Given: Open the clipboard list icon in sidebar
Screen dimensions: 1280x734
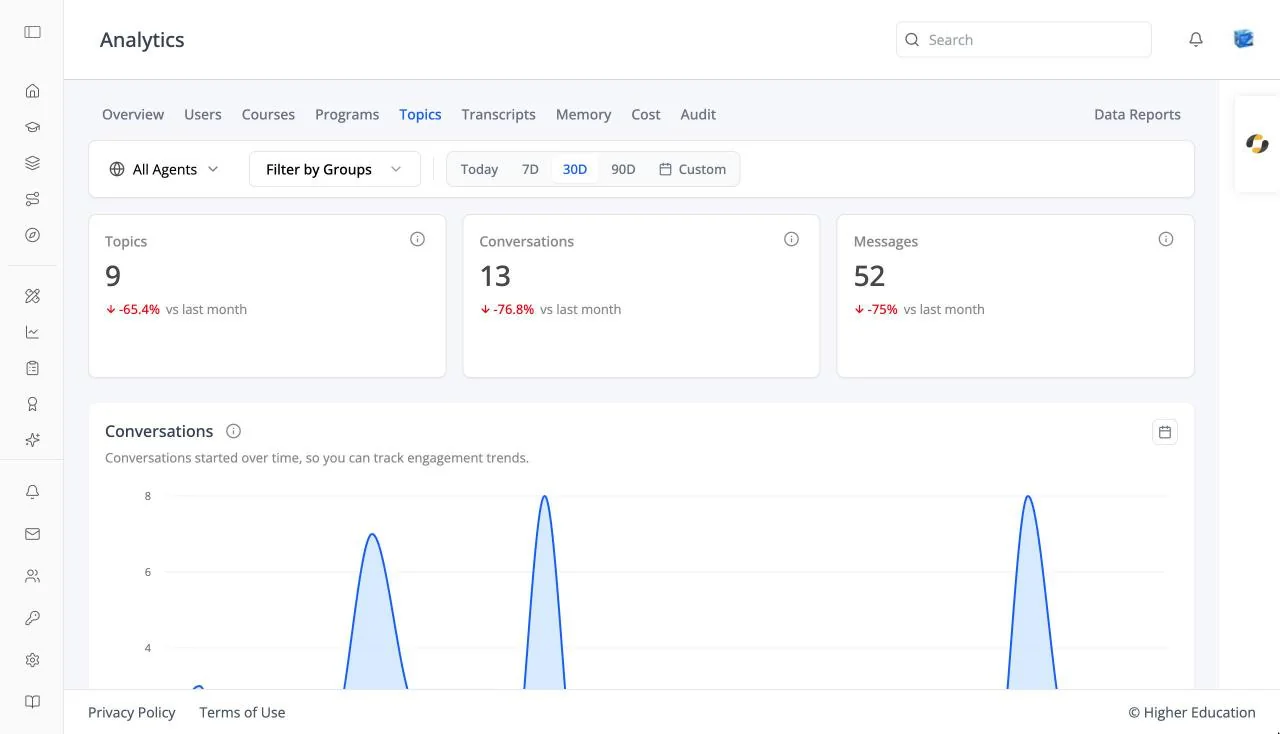Looking at the screenshot, I should (x=32, y=368).
